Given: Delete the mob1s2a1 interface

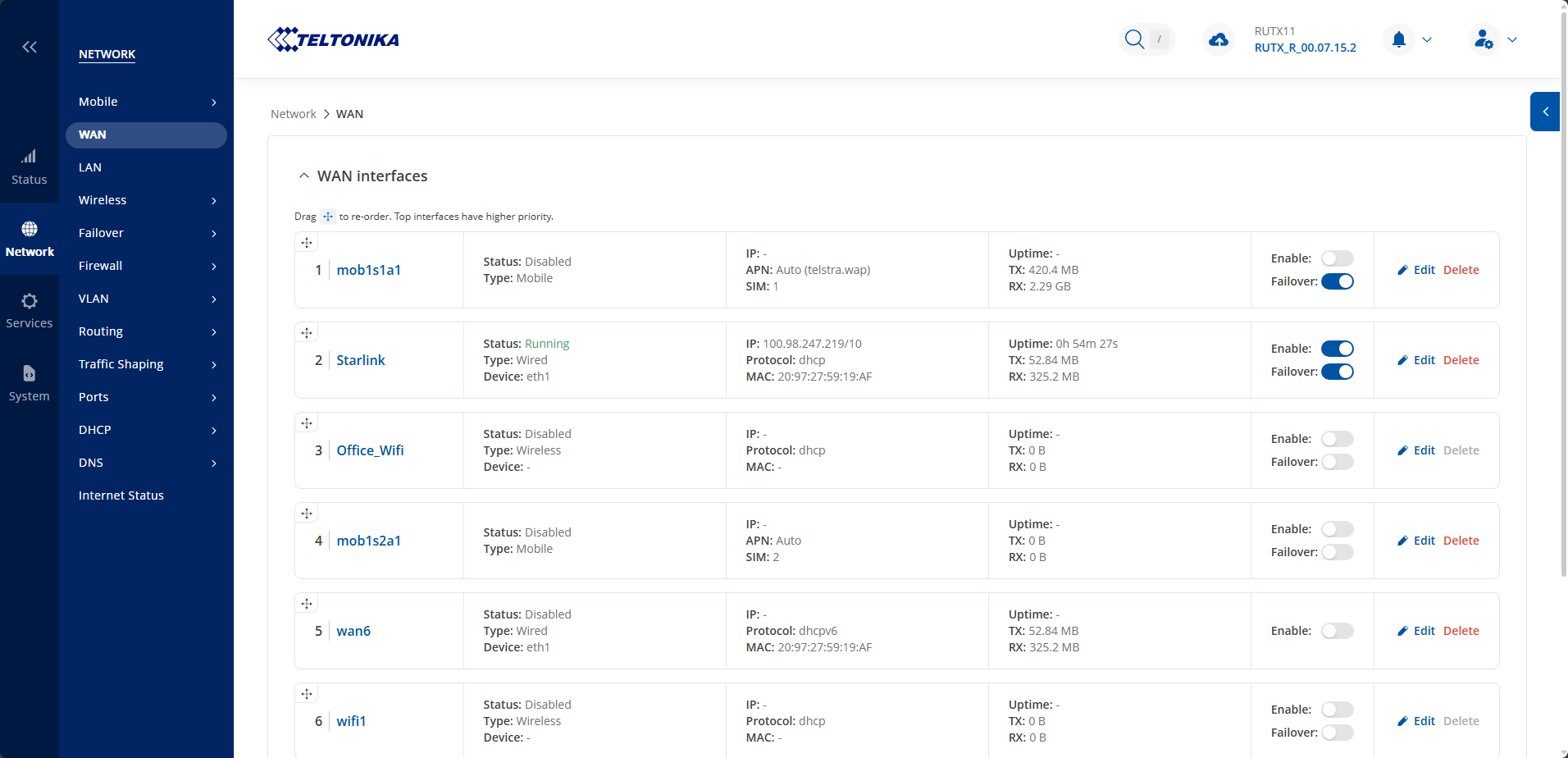Looking at the screenshot, I should (x=1461, y=541).
